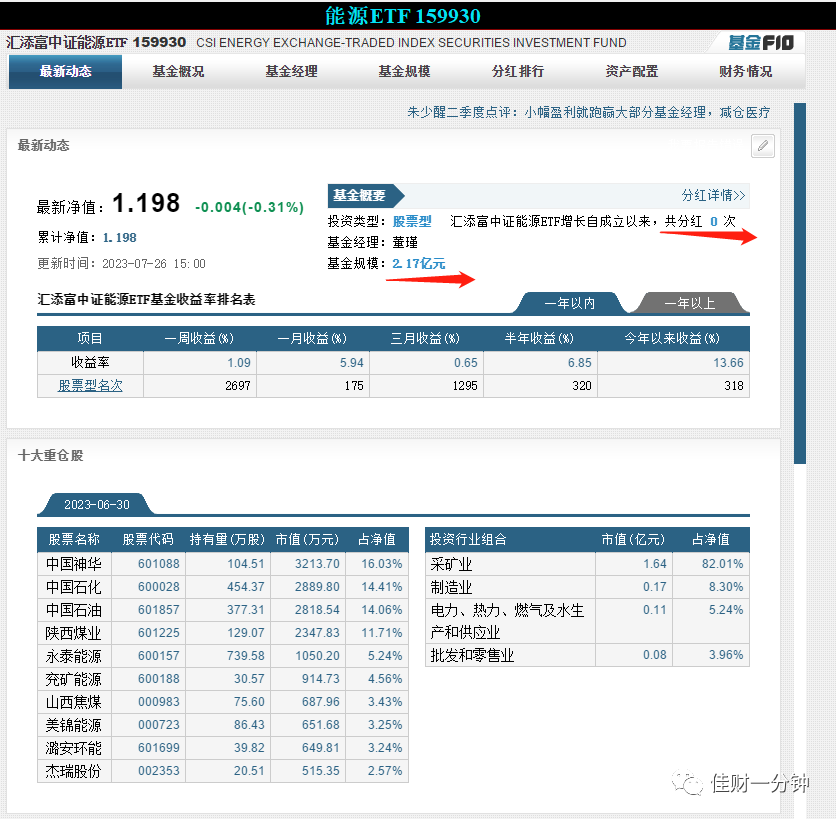Click the one-week return 1.09
Viewport: 836px width, 819px height.
(x=239, y=363)
